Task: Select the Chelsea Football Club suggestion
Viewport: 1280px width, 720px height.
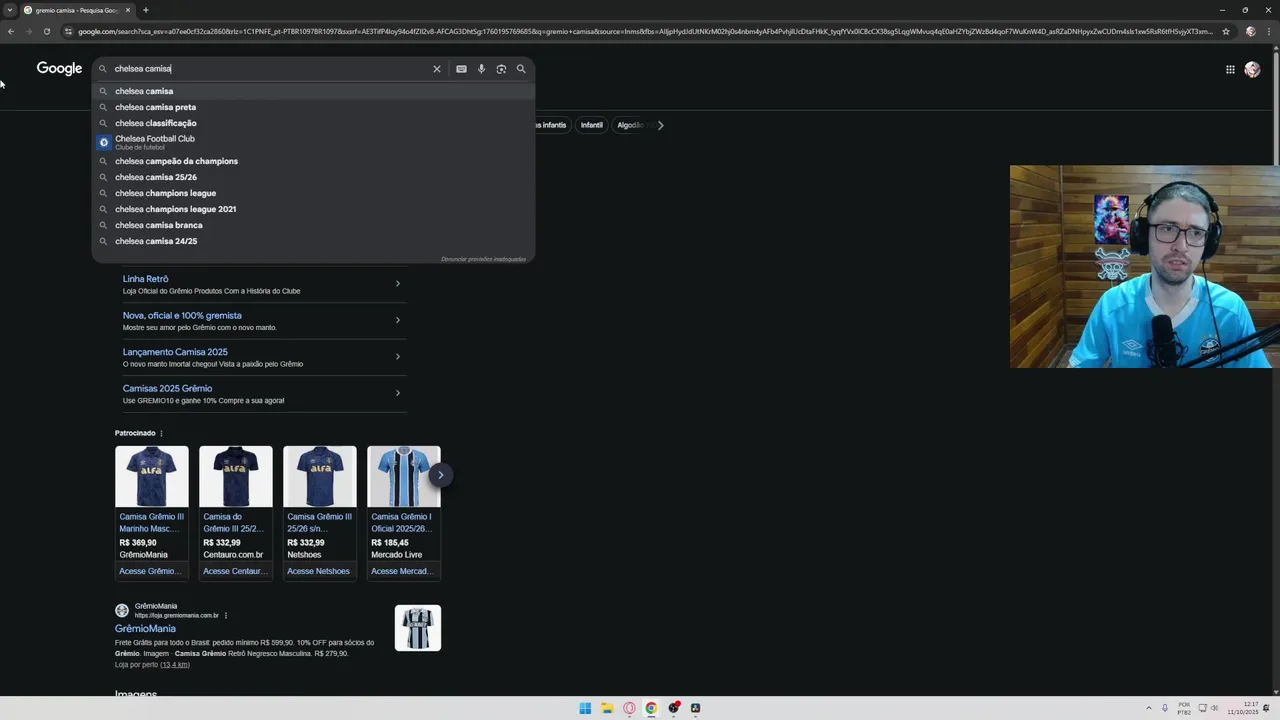Action: (x=313, y=142)
